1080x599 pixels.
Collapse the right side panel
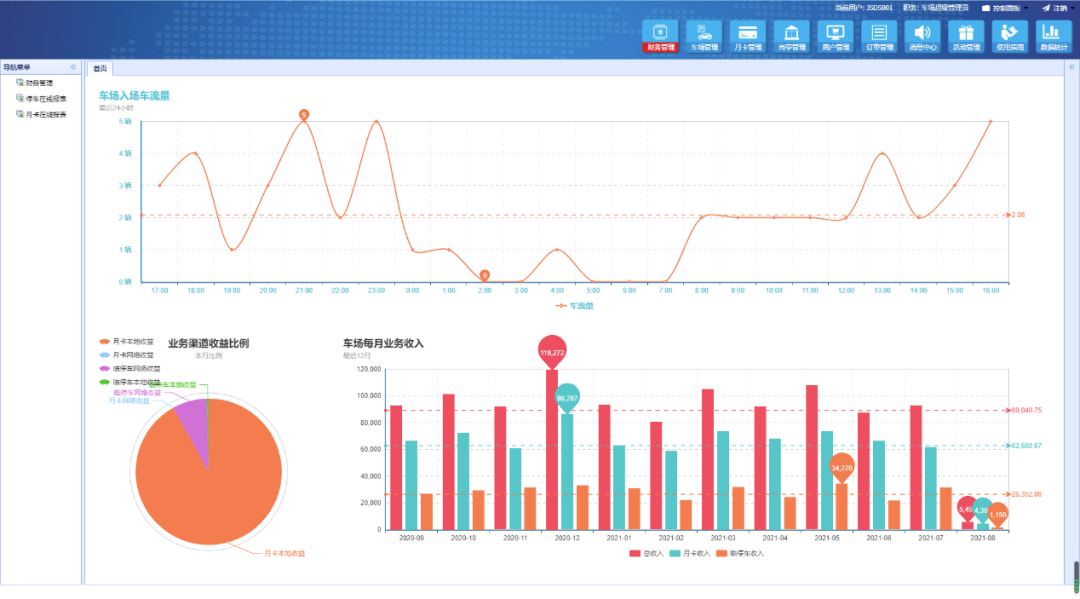[1072, 67]
